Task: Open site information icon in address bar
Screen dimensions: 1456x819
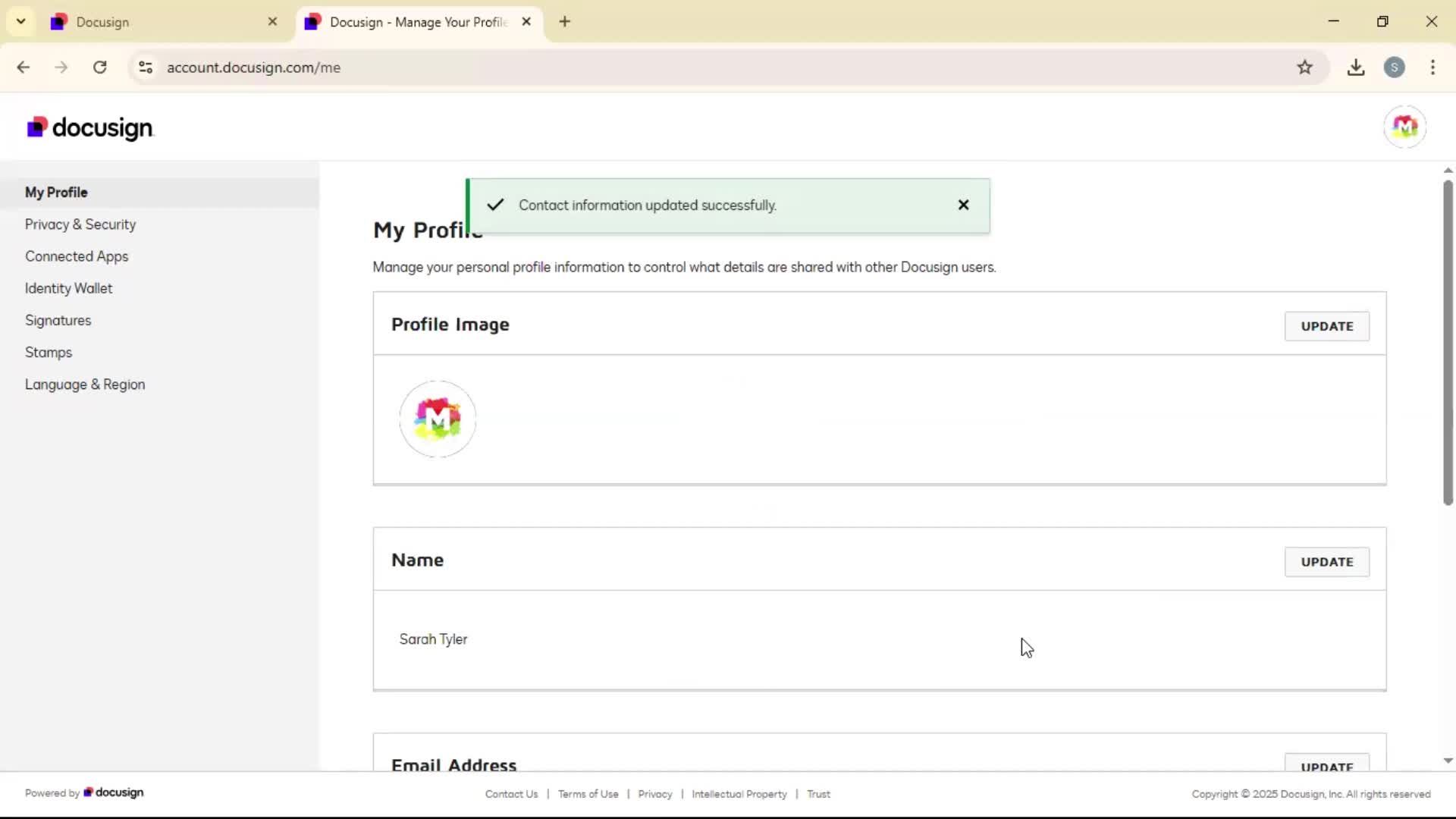Action: (x=146, y=67)
